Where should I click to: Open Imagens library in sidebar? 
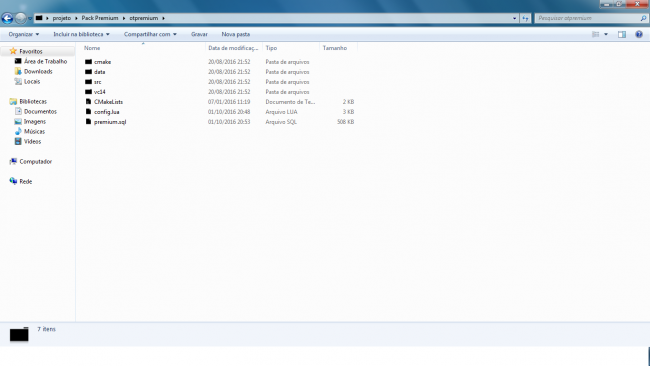click(x=35, y=121)
